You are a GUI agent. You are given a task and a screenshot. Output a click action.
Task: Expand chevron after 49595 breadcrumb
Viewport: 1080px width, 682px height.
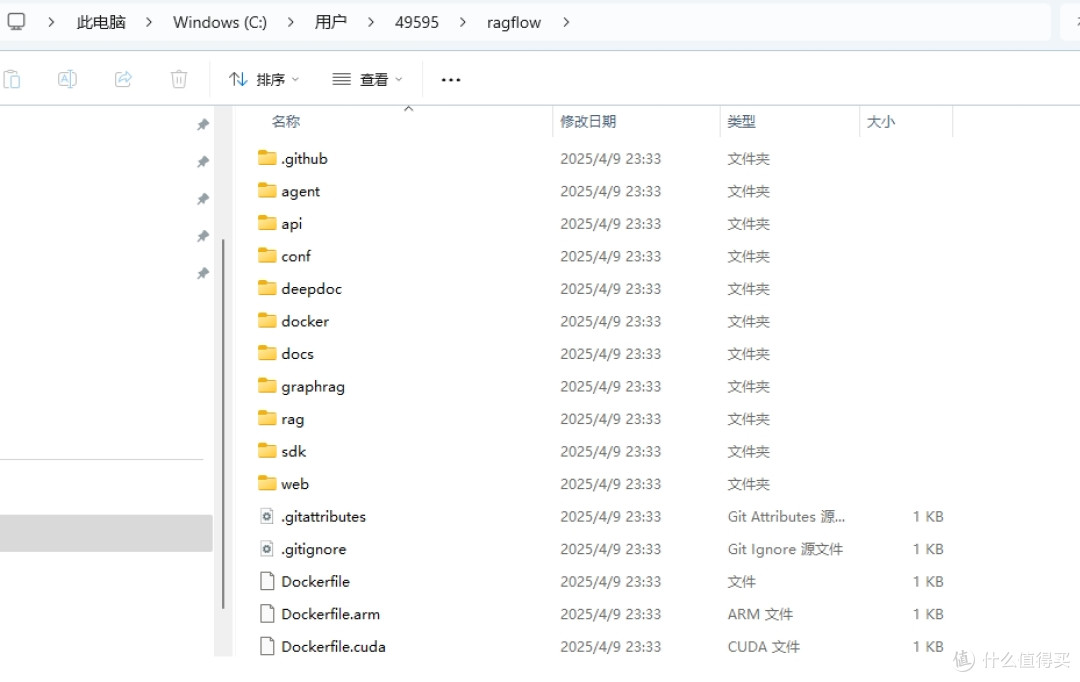[x=463, y=23]
